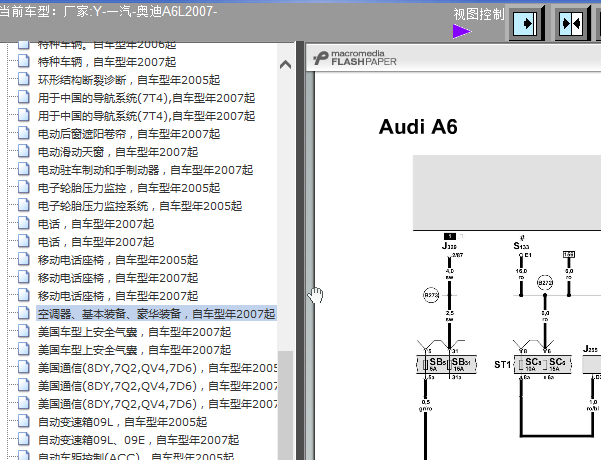Open first 用于中国的导航系统(7T4) entry

(x=146, y=98)
